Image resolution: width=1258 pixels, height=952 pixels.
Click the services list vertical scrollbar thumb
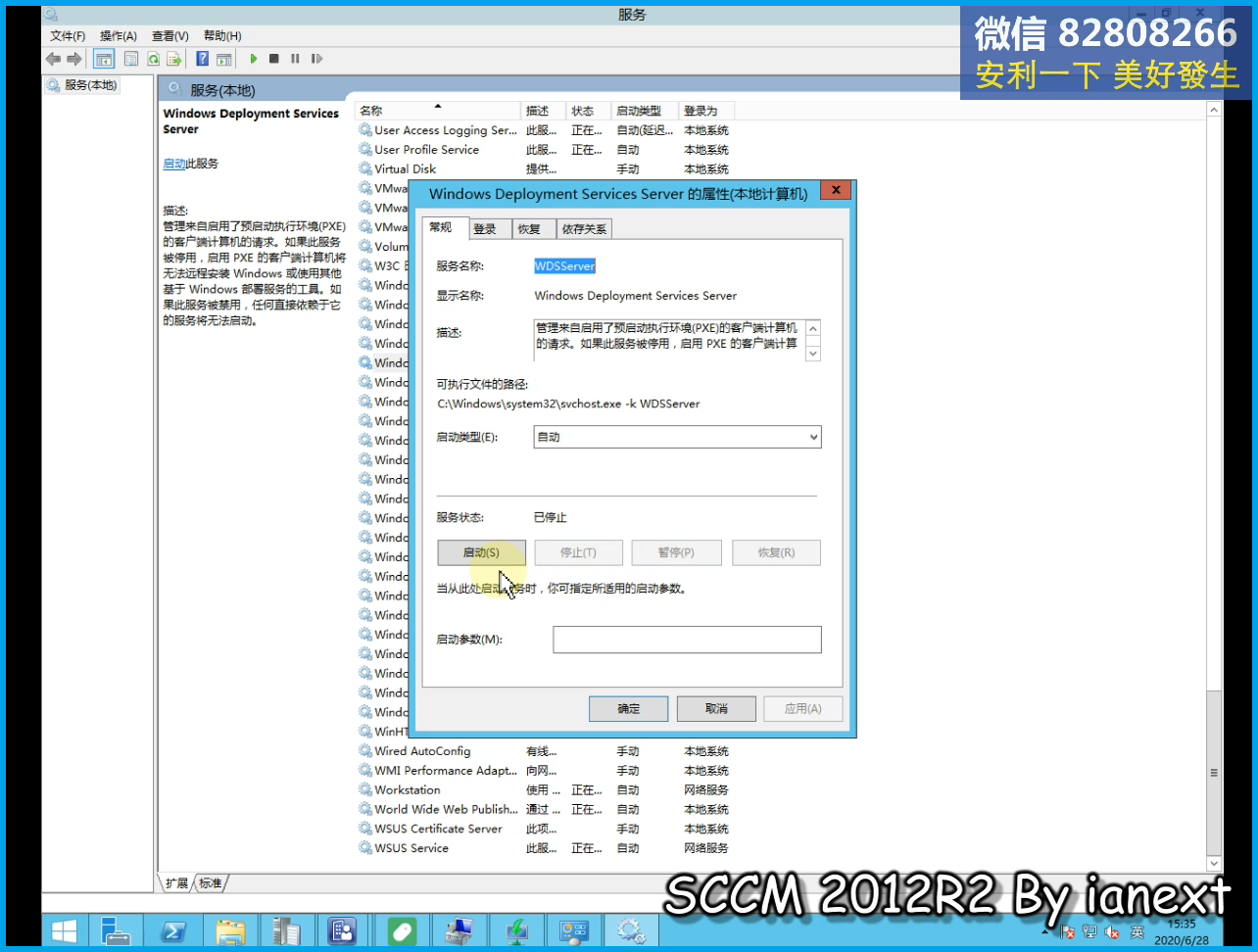pos(1214,773)
